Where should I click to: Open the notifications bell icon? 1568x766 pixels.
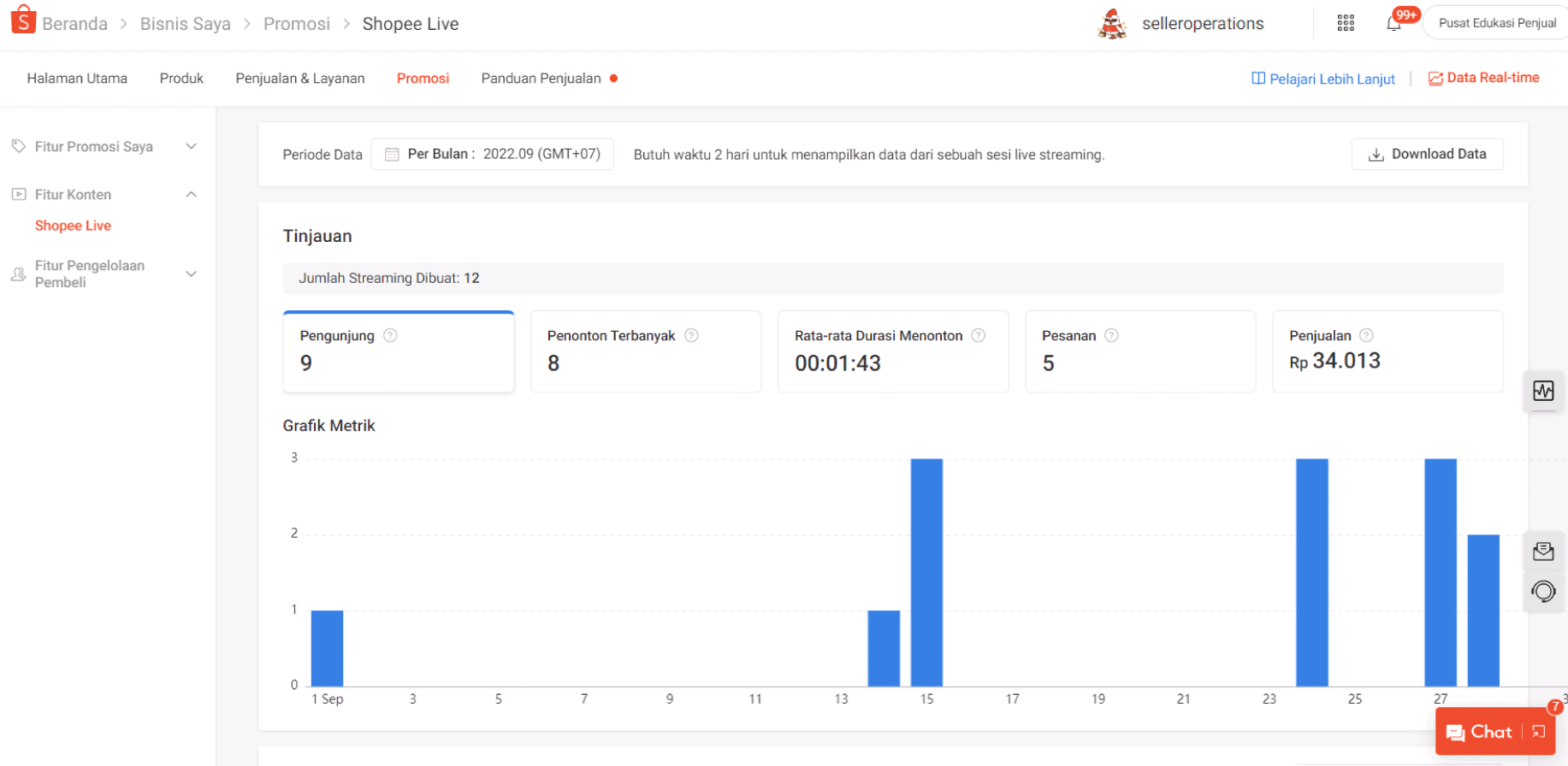(1393, 23)
